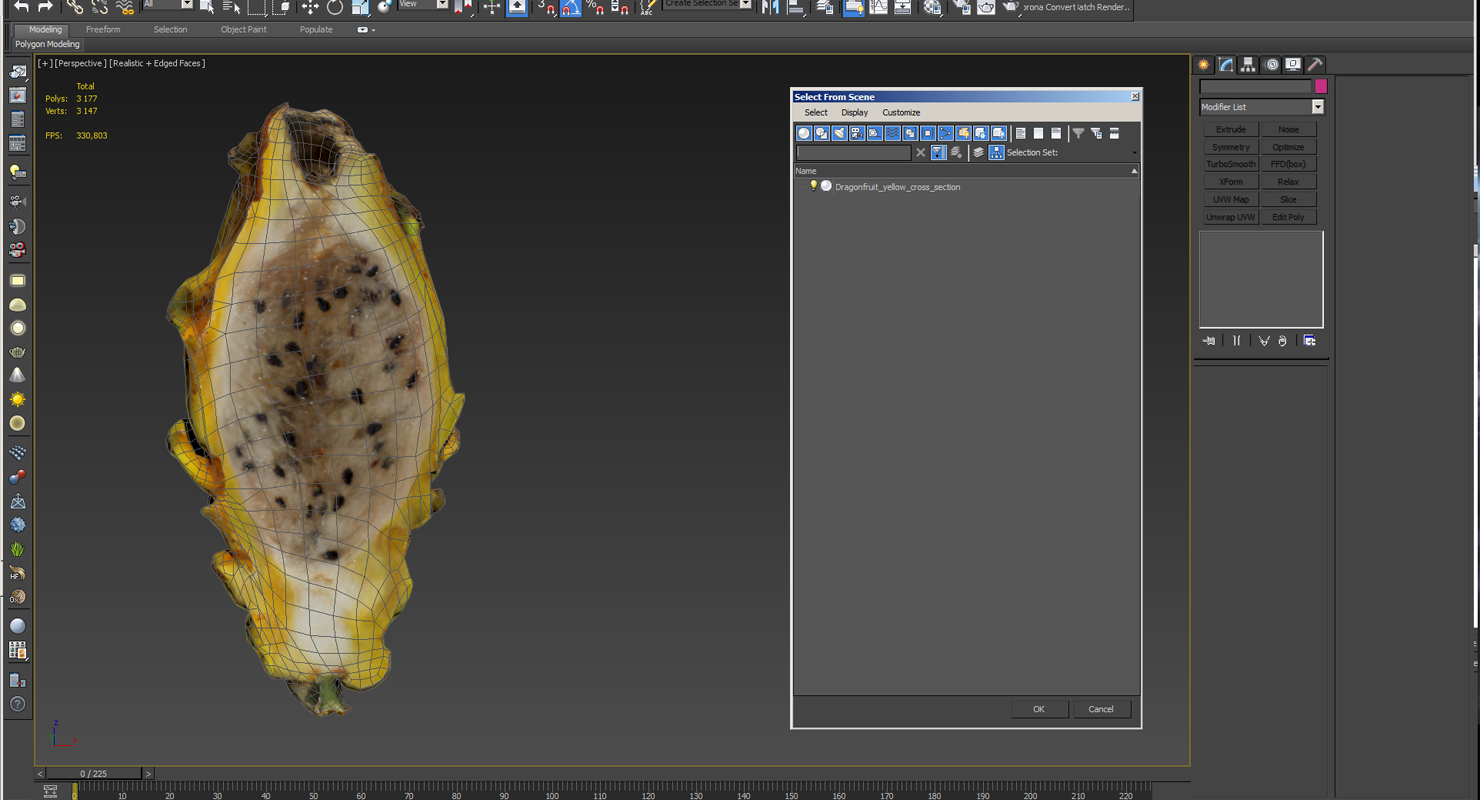The width and height of the screenshot is (1480, 800).
Task: Expand the Polygon Modeling ribbon panel
Action: click(x=47, y=45)
